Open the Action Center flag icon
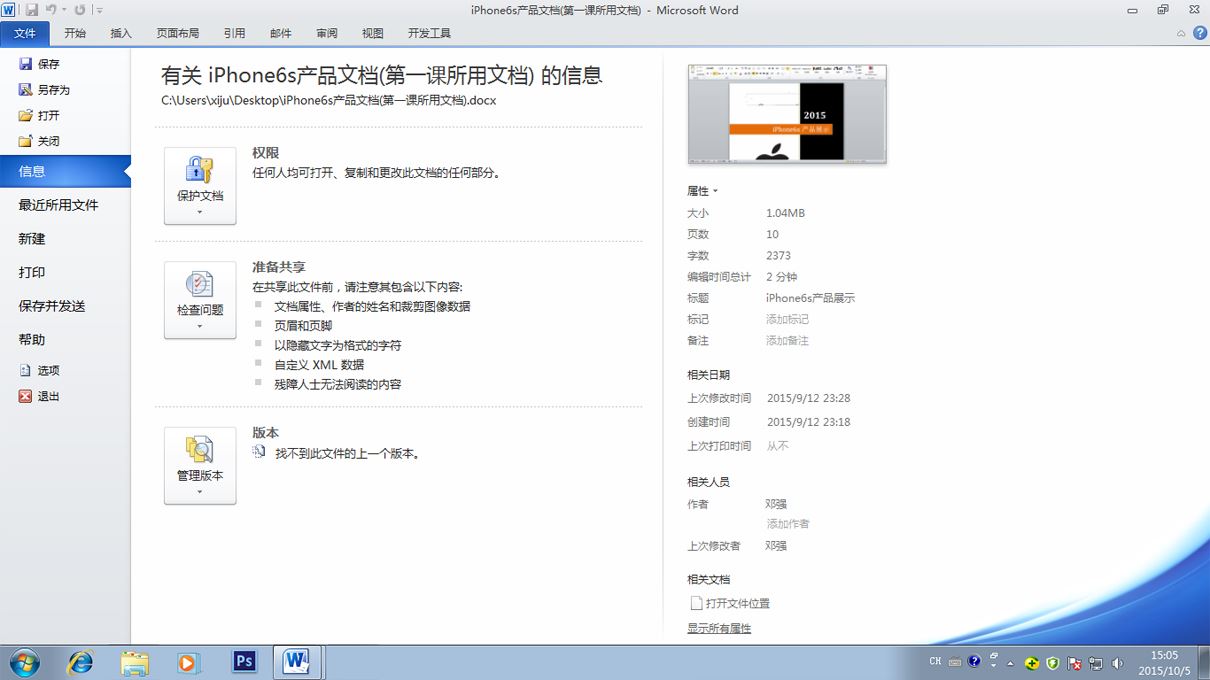The image size is (1210, 680). (x=1075, y=663)
